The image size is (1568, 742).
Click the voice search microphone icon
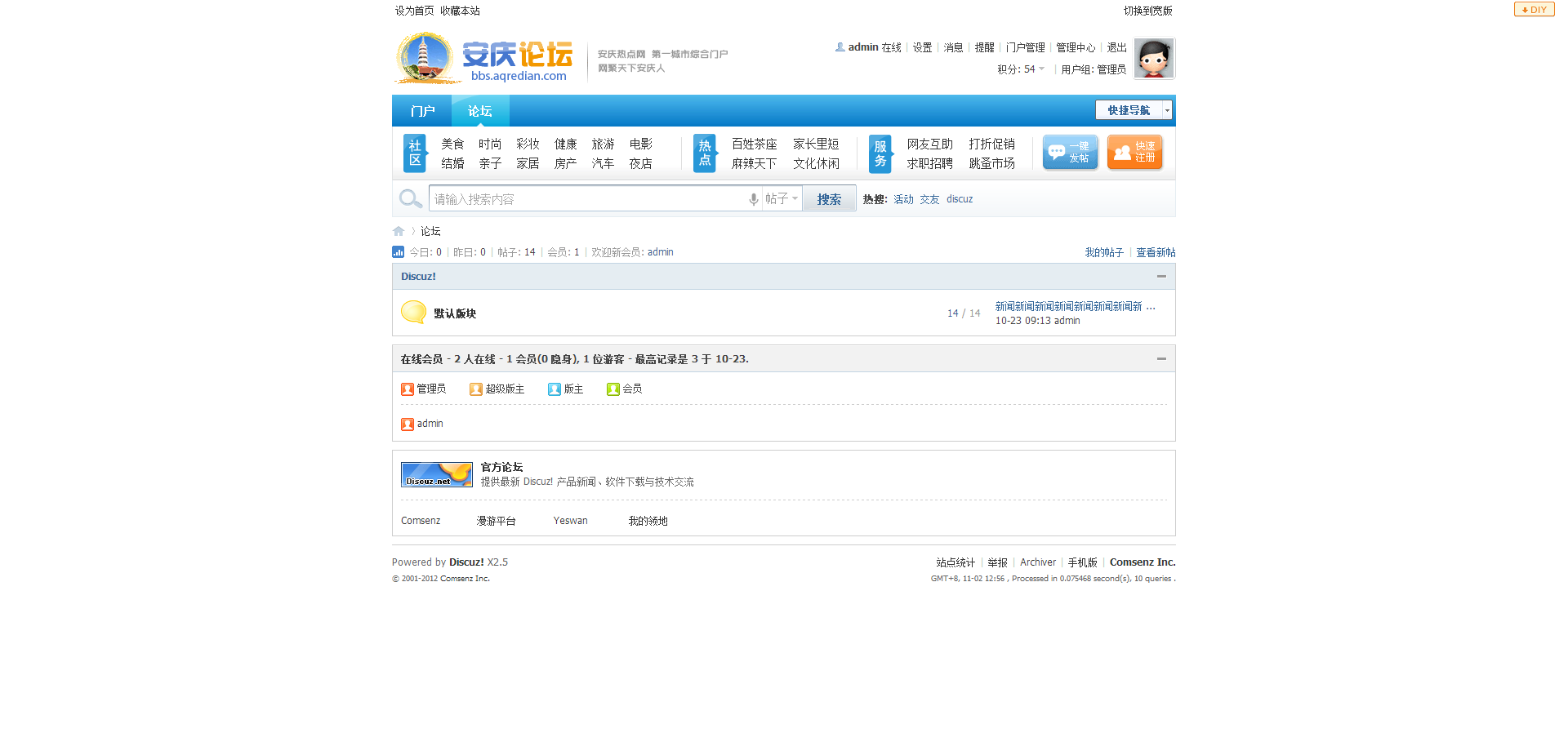(x=753, y=199)
